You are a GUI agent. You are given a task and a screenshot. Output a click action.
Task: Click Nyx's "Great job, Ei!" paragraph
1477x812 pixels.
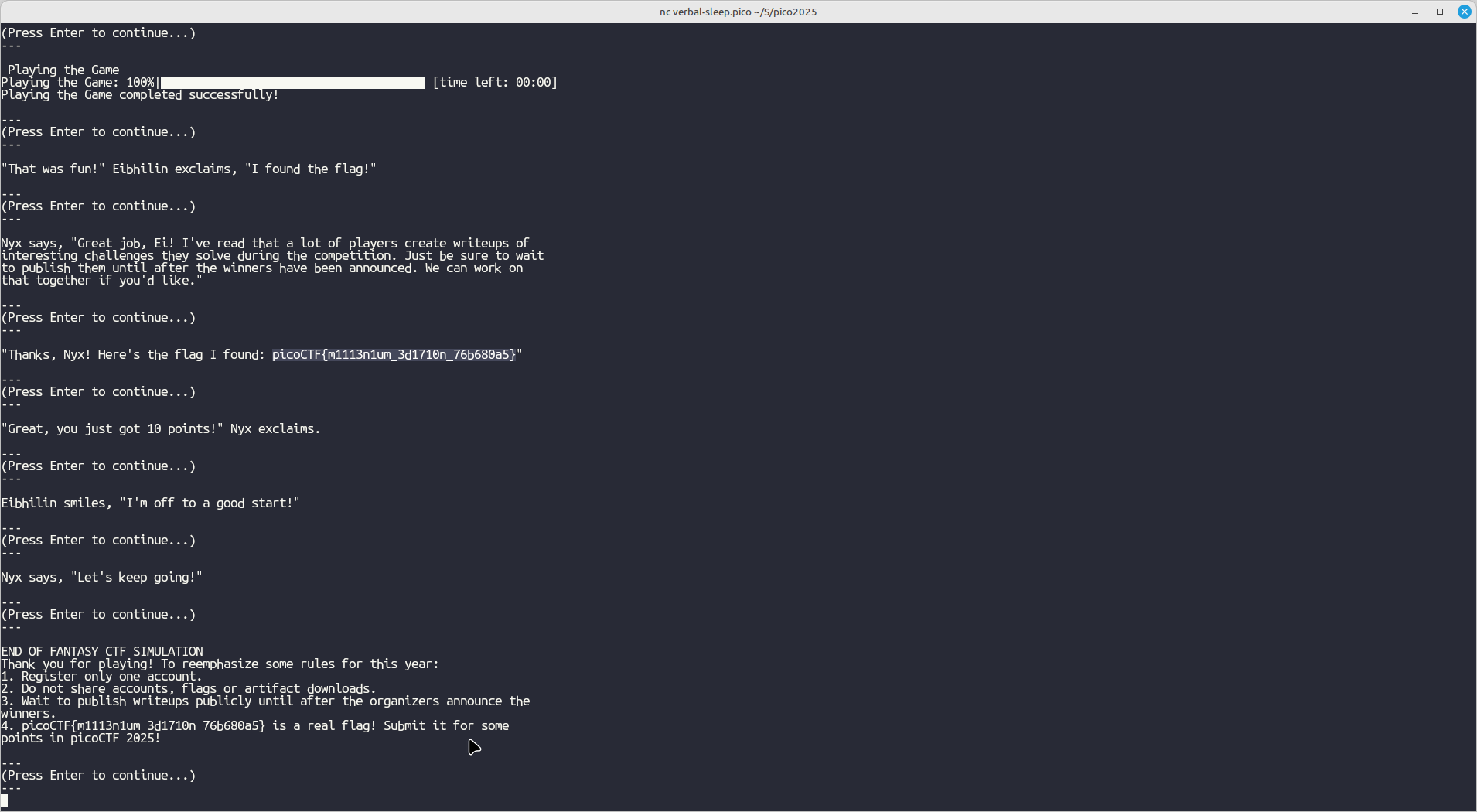[271, 262]
